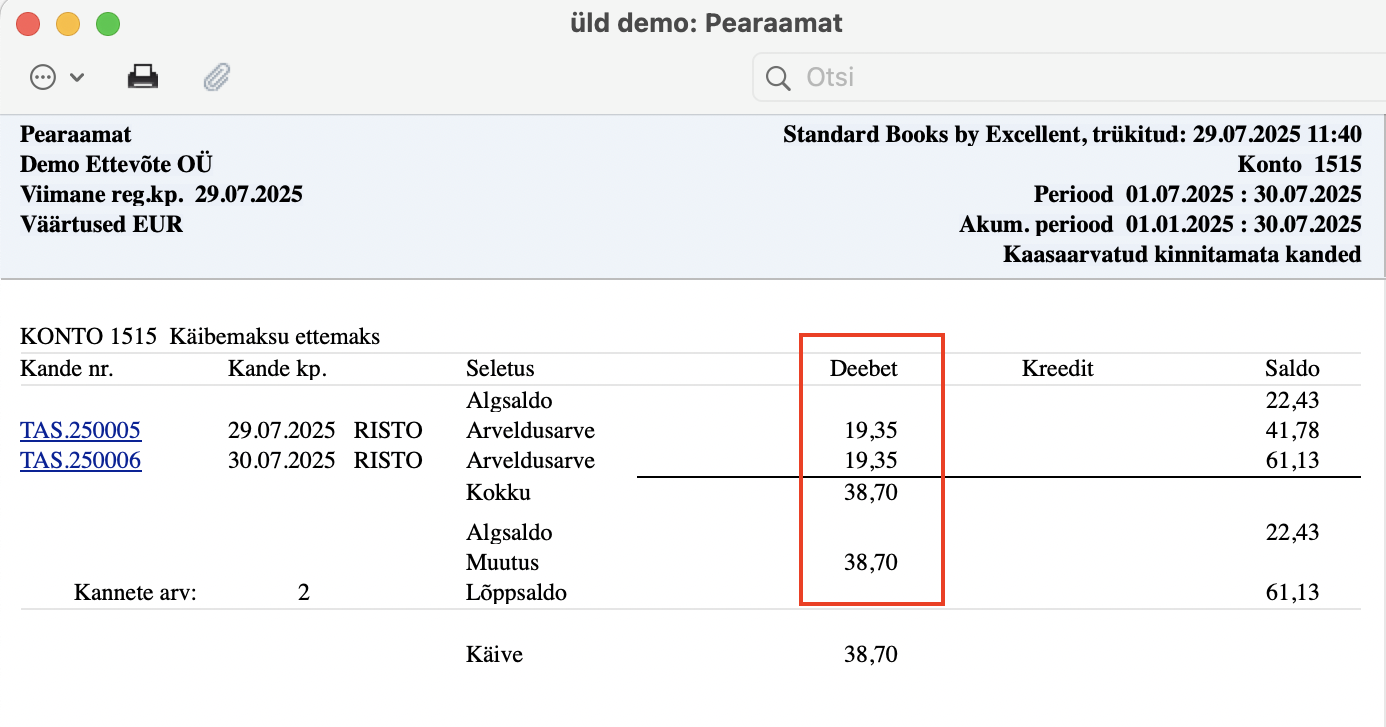
Task: Open attachments via the paperclip icon
Action: tap(217, 77)
